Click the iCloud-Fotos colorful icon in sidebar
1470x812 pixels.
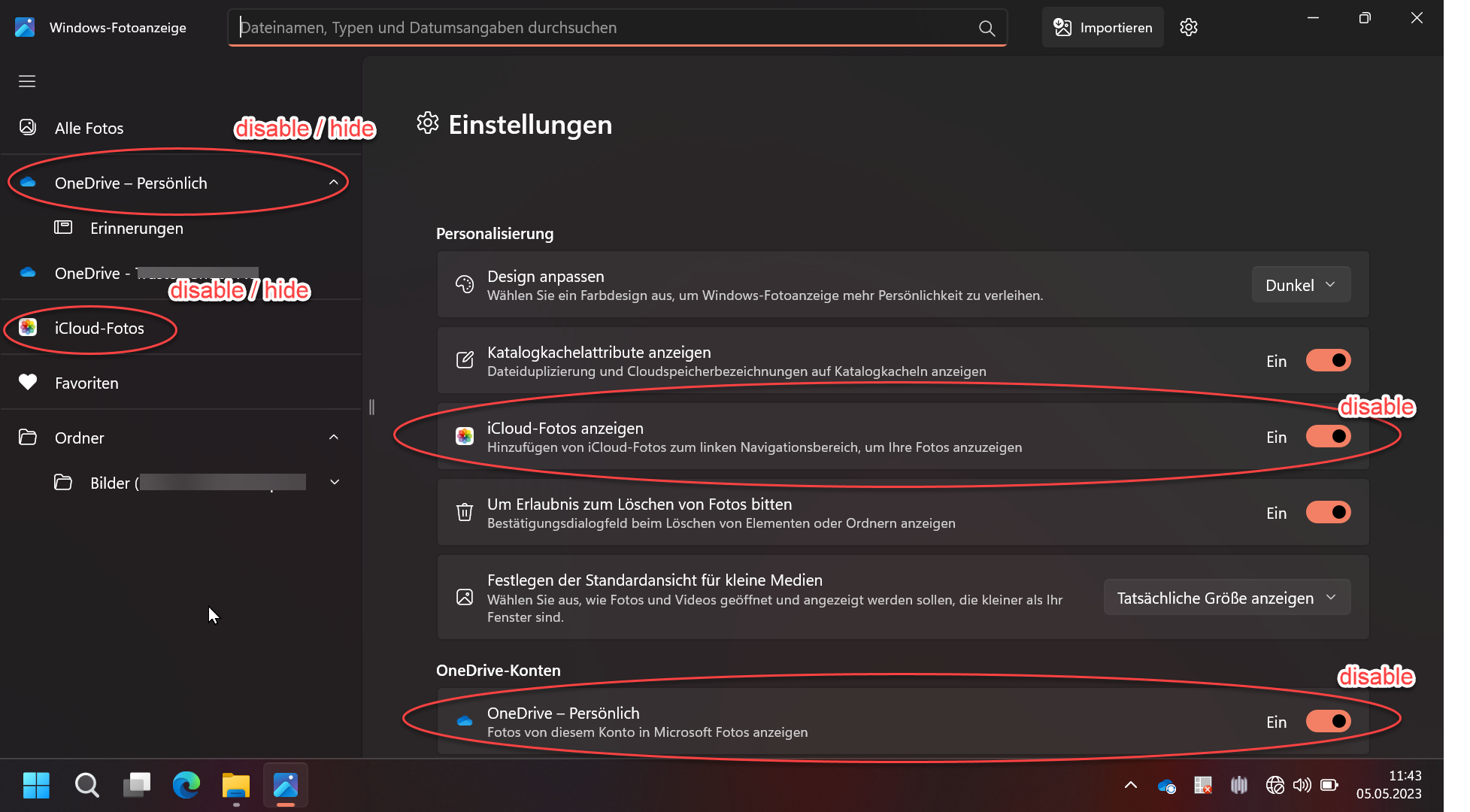click(x=28, y=327)
